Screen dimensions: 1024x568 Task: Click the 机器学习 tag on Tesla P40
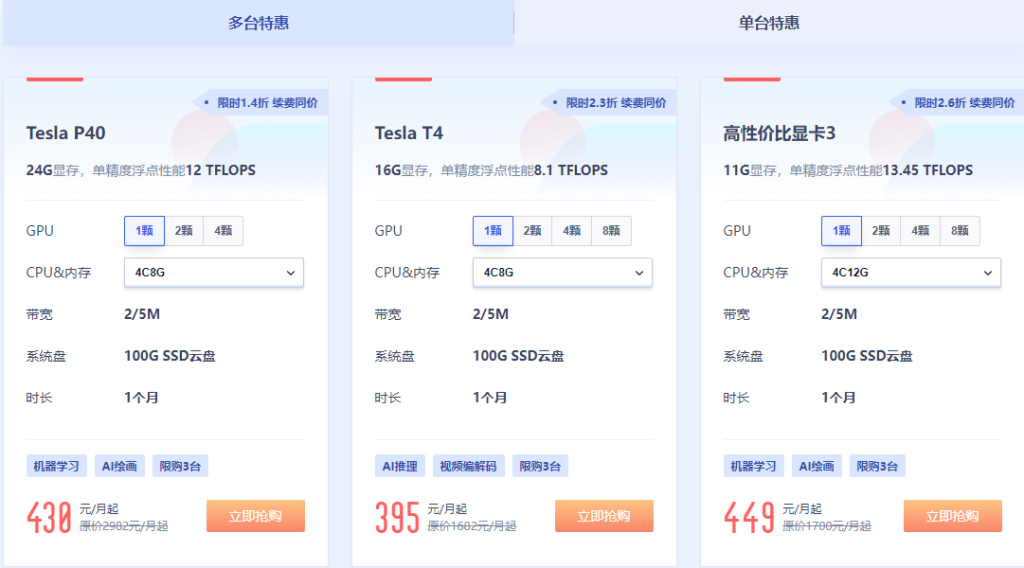56,466
